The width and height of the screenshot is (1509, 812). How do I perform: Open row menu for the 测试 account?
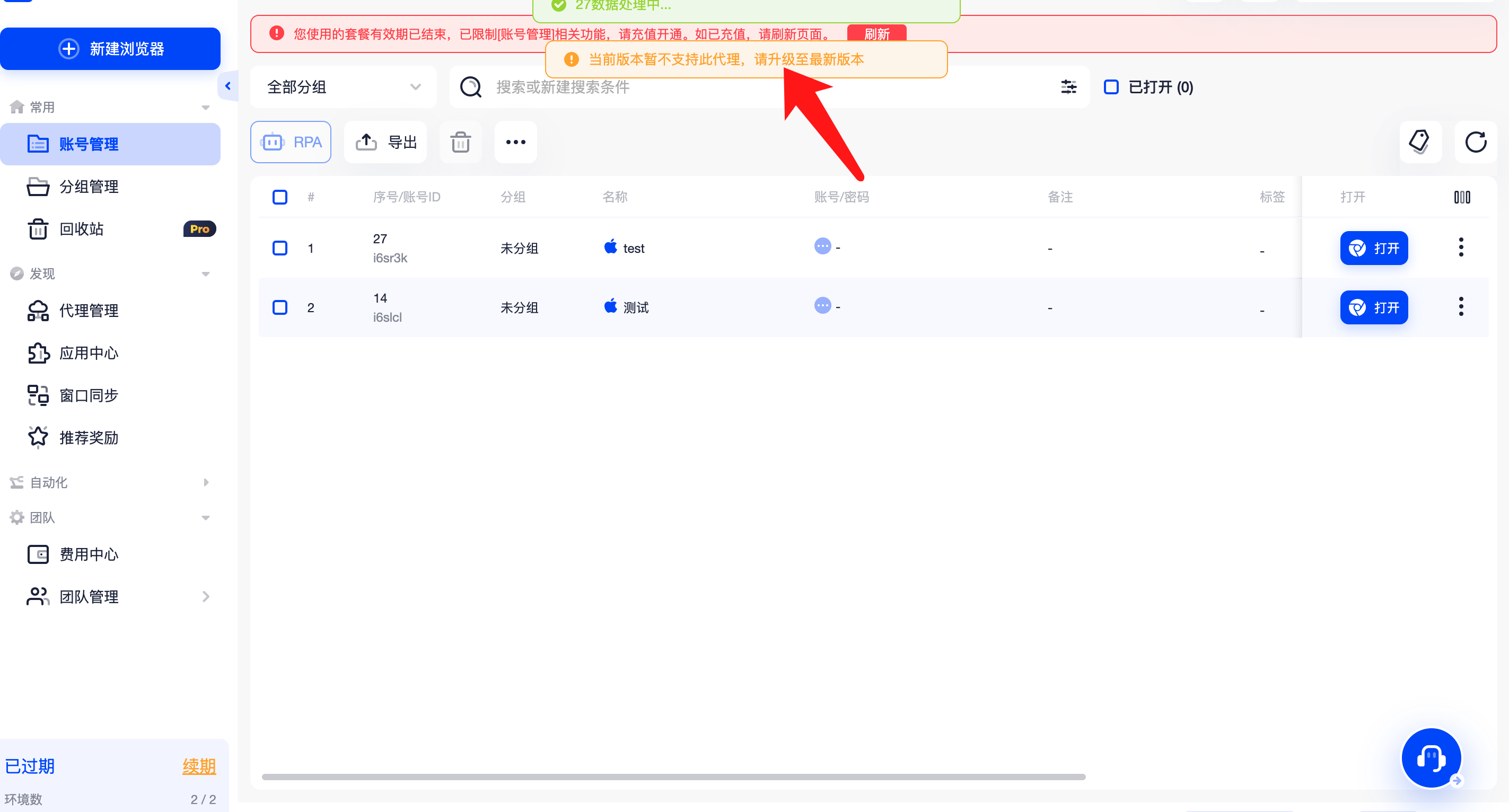(1461, 307)
